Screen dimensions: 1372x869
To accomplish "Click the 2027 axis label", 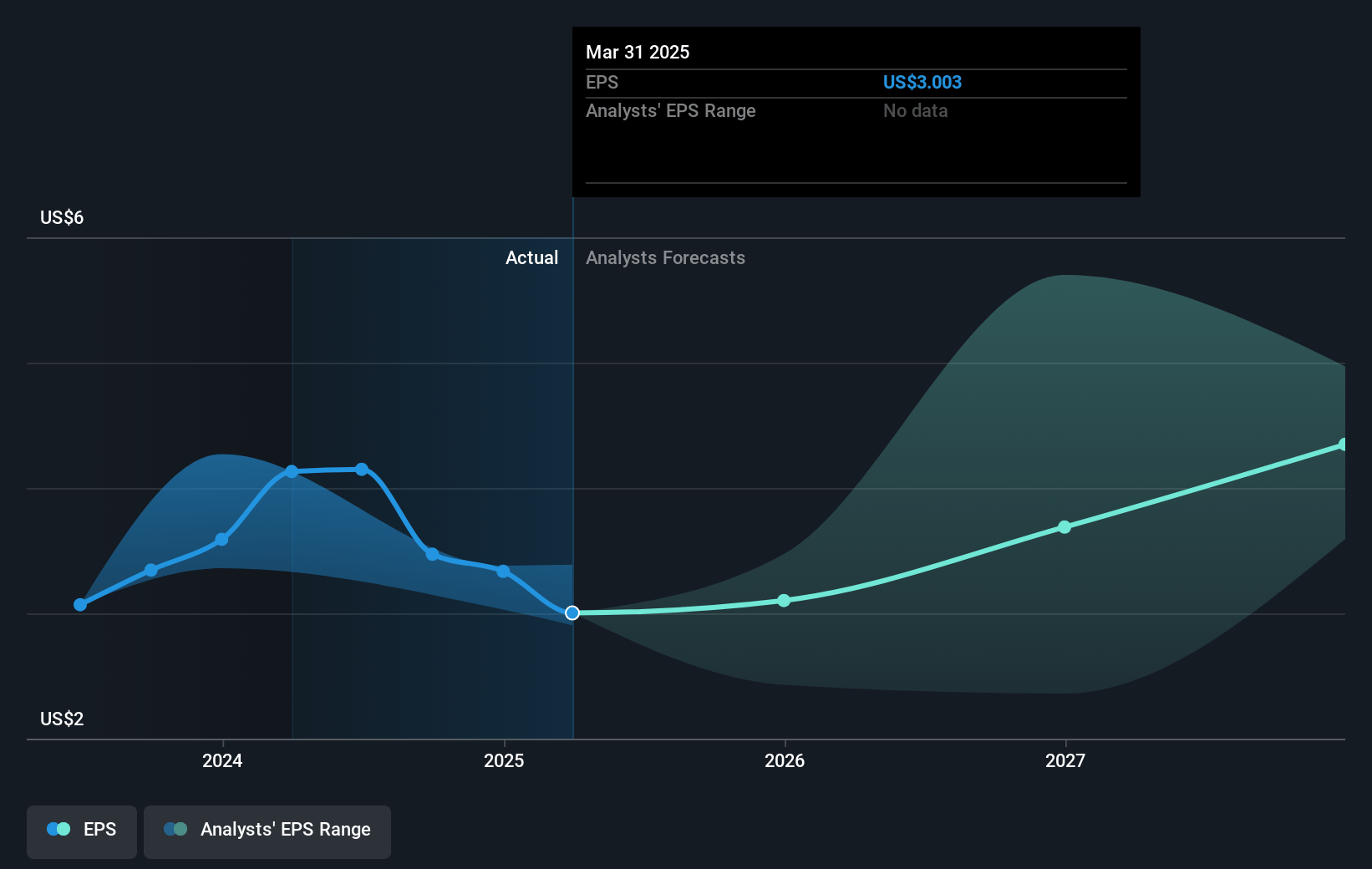I will click(1065, 760).
